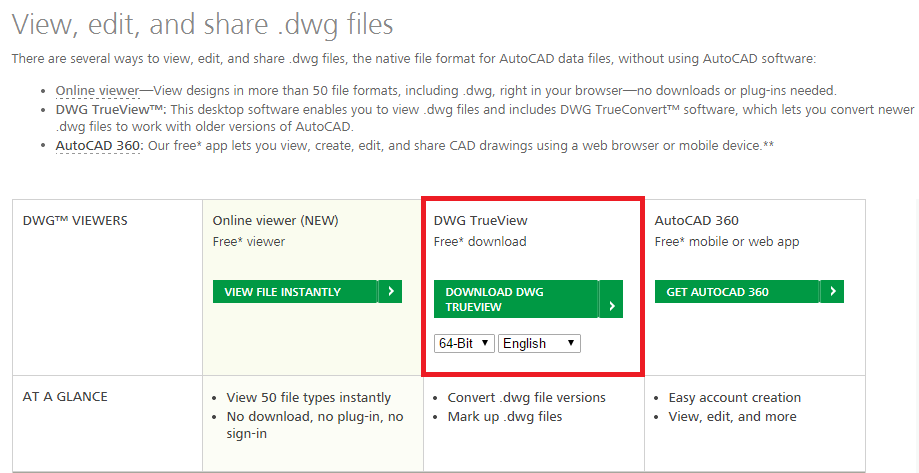Click the arrow icon beside VIEW FILE INSTANTLY

[390, 291]
